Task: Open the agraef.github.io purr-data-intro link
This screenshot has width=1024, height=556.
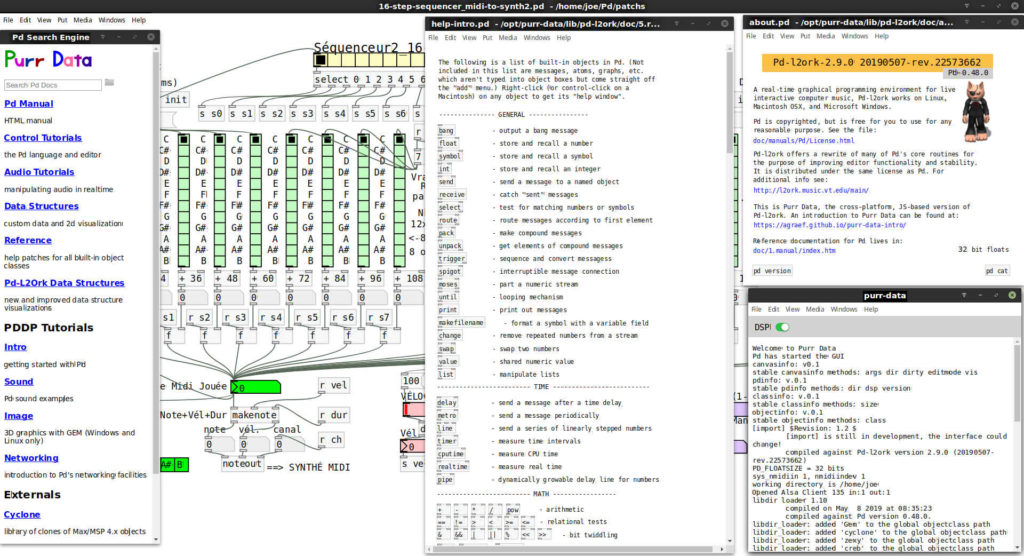Action: point(829,225)
